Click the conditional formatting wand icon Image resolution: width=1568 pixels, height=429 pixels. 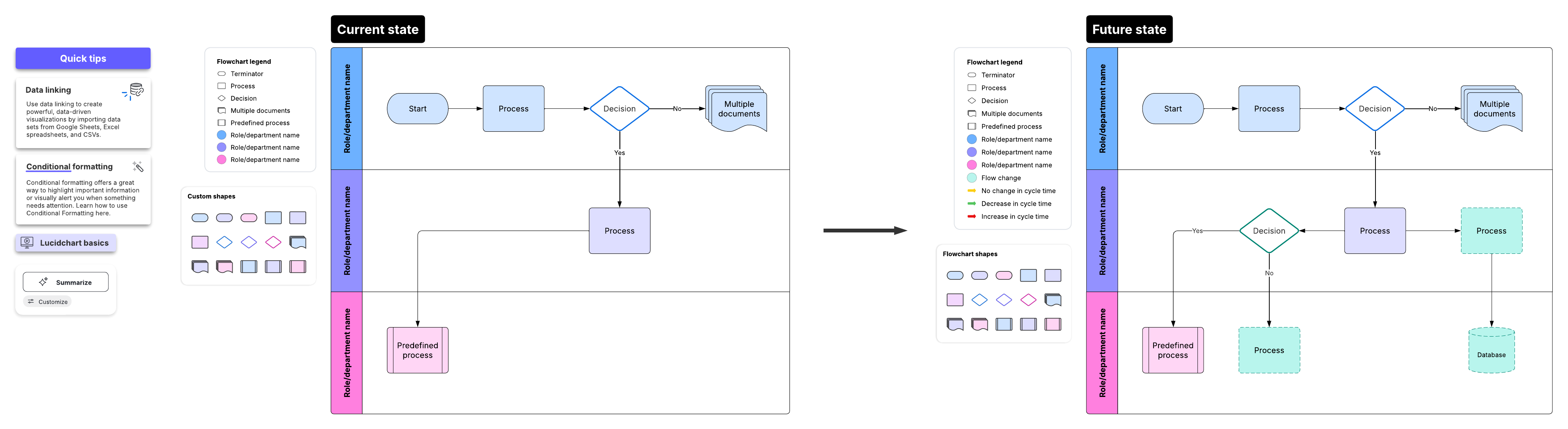point(138,167)
